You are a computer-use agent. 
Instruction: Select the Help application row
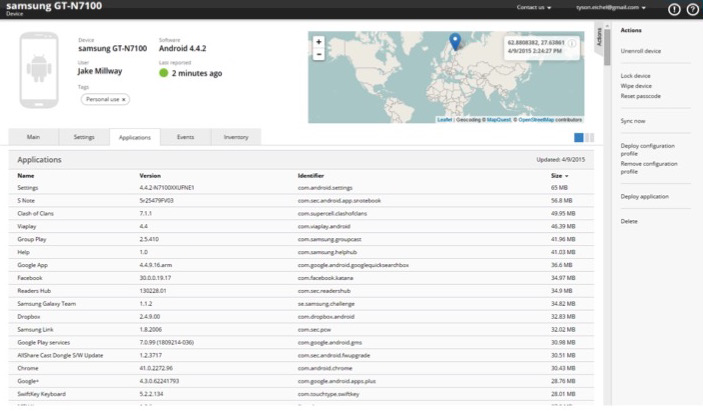[301, 252]
